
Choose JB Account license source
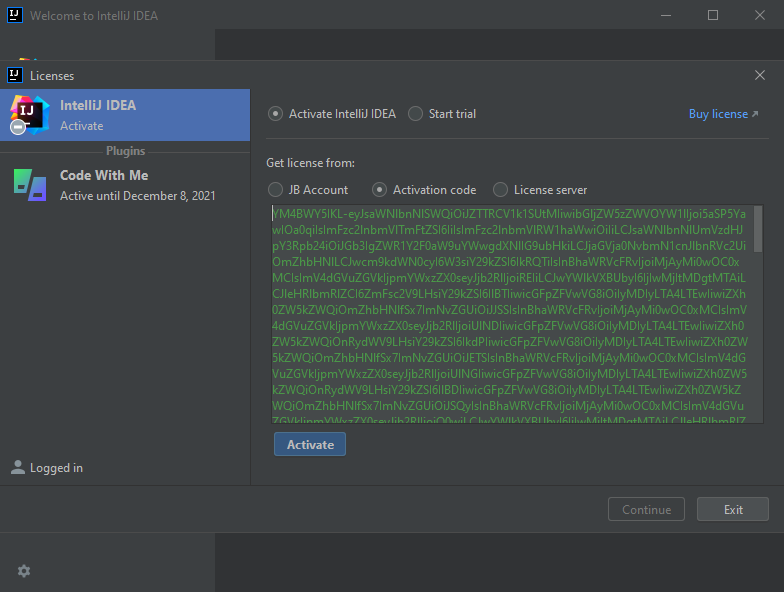pos(276,190)
